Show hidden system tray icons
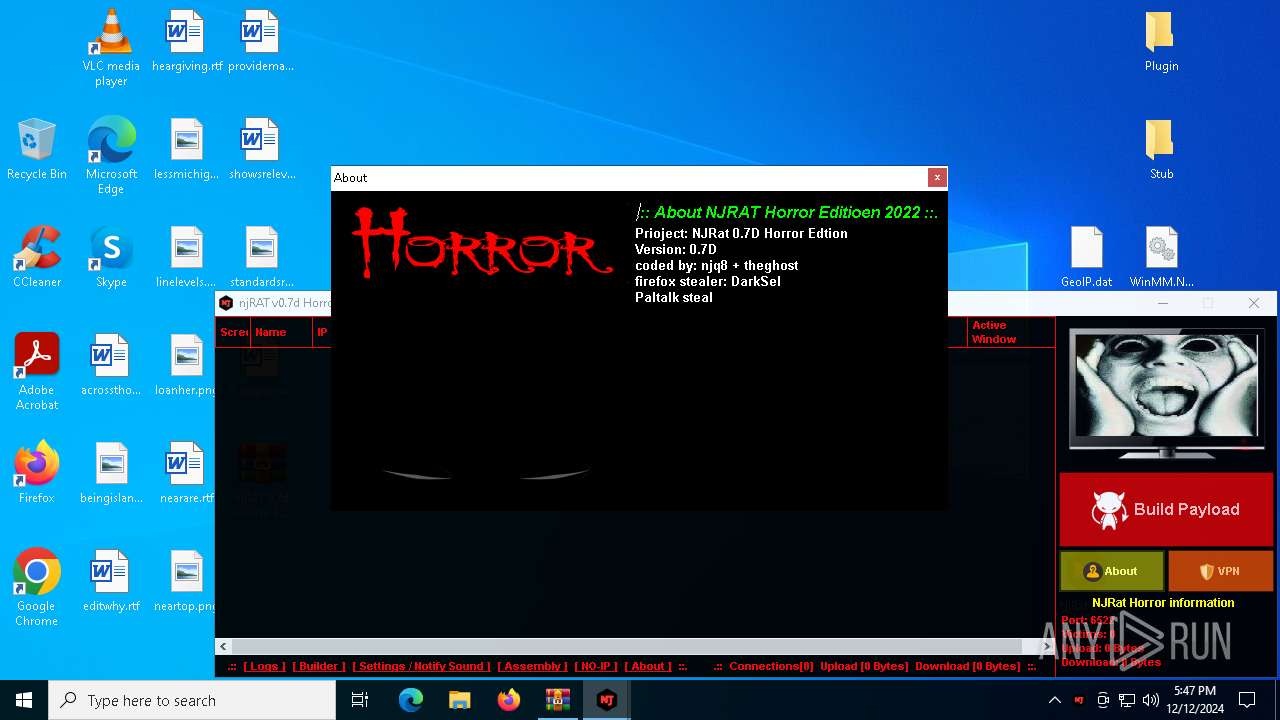The height and width of the screenshot is (720, 1280). point(1054,700)
